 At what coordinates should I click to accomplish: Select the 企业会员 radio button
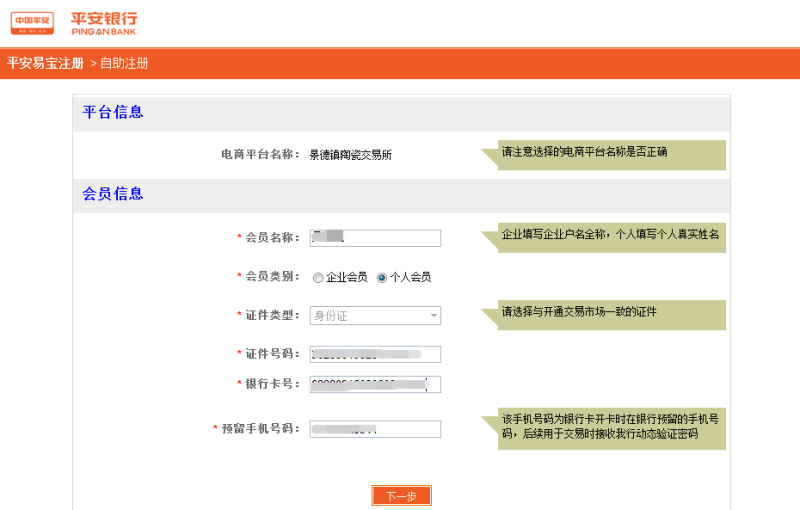pos(318,277)
